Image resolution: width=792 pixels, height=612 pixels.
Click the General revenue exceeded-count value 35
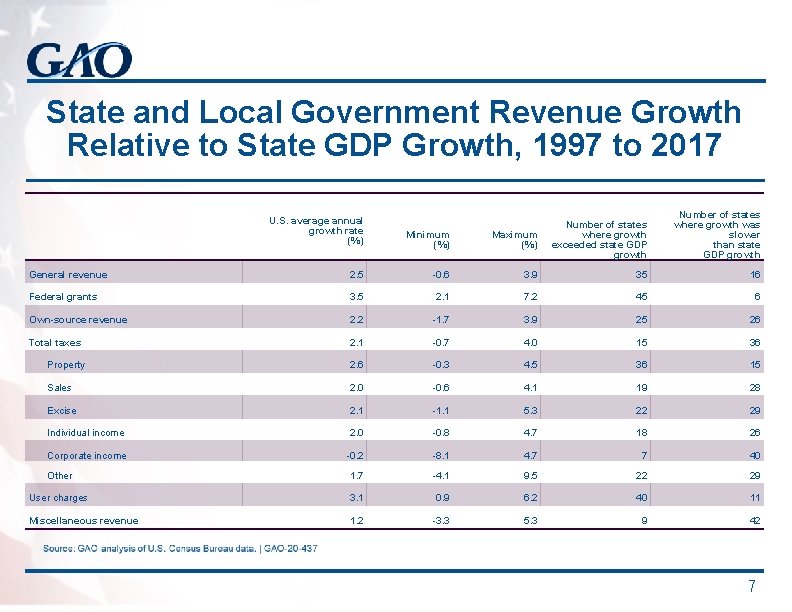click(x=641, y=275)
